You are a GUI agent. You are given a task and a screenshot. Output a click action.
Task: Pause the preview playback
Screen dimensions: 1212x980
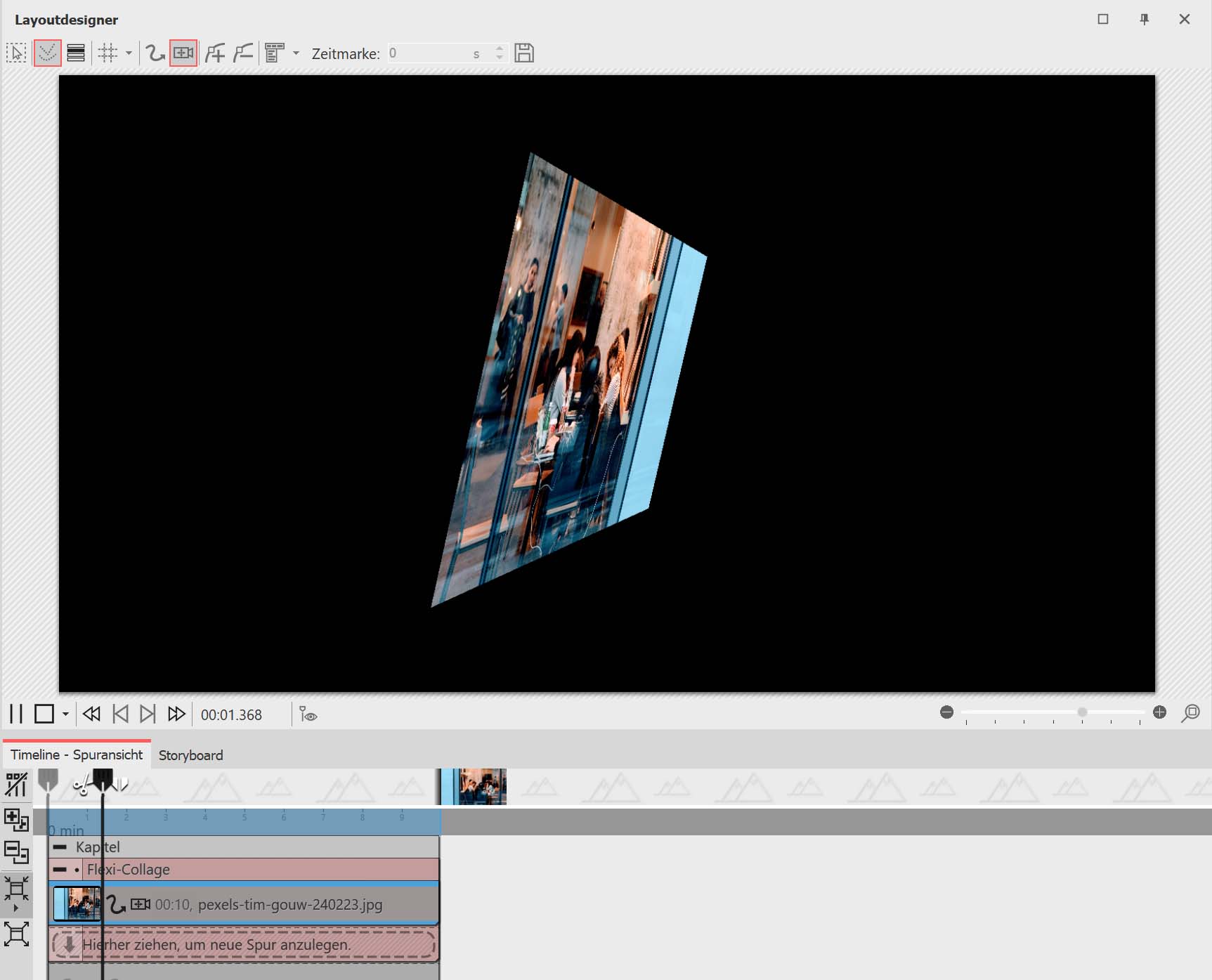16,714
